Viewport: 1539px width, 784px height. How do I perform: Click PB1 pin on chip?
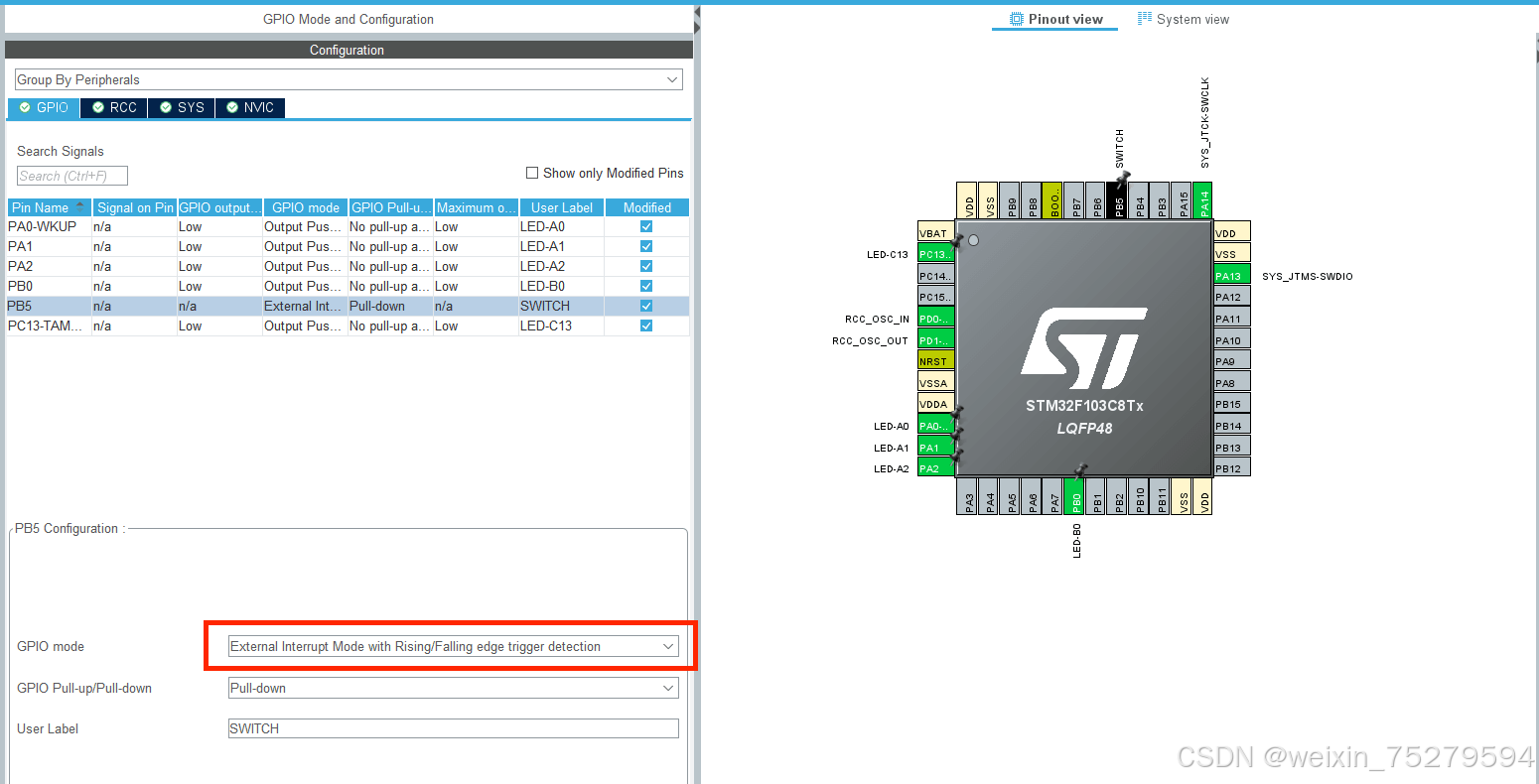[x=1096, y=496]
